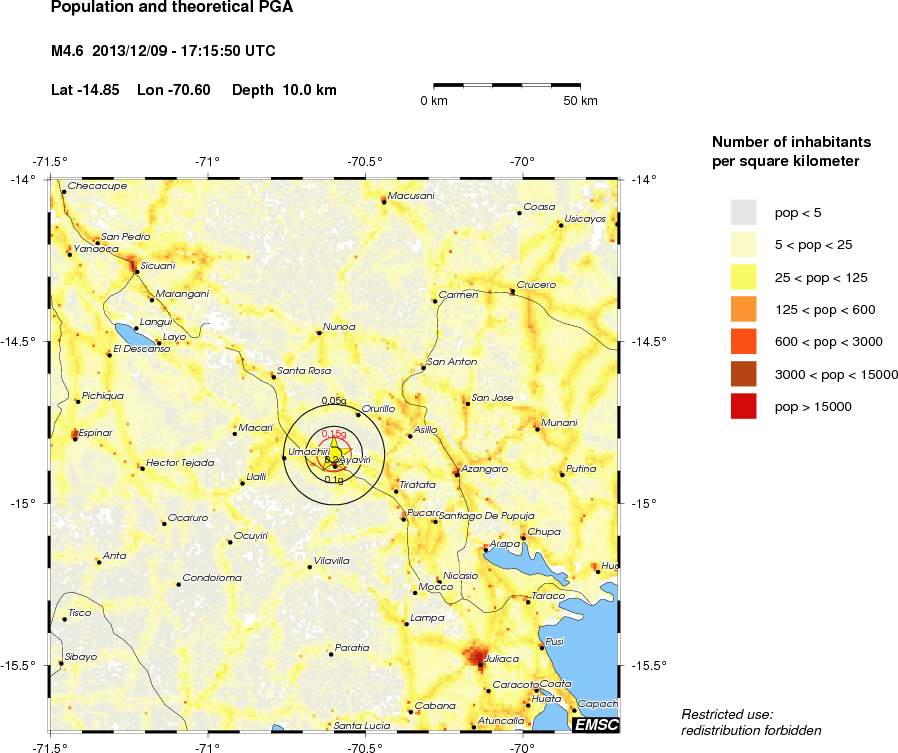Screen dimensions: 898x753
Task: Click the '0.05g' PGA contour label
Action: point(334,400)
